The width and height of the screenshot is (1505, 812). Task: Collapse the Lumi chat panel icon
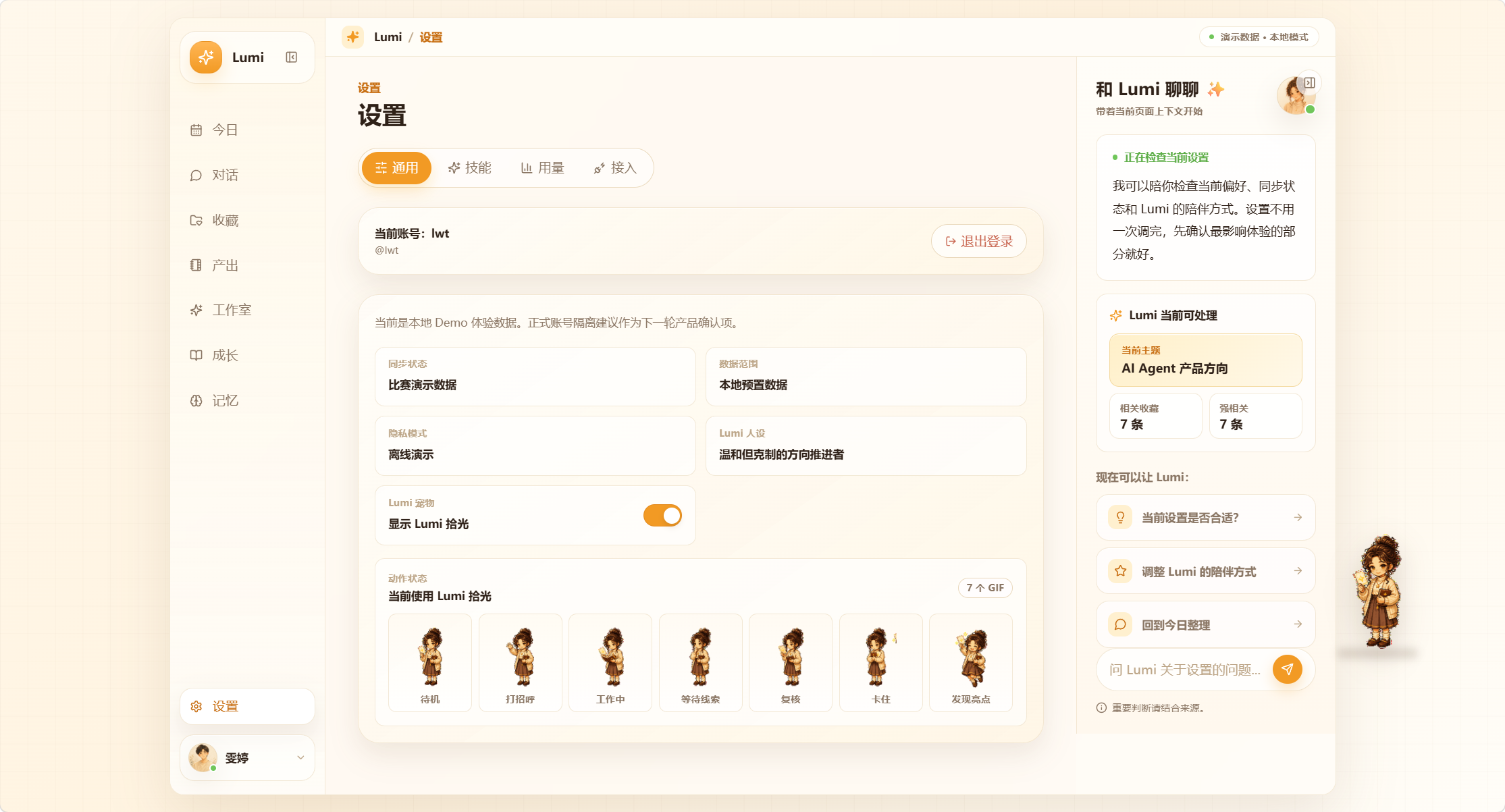coord(1309,82)
